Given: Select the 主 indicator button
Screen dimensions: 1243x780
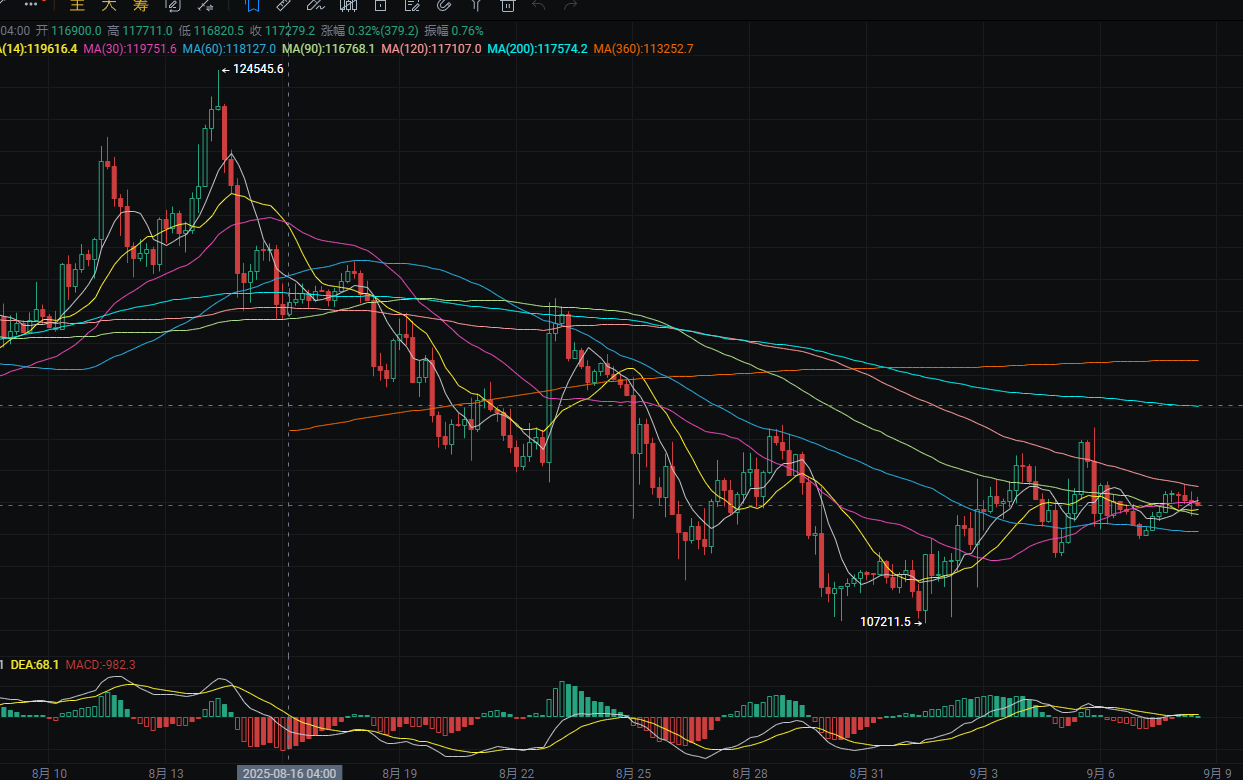Looking at the screenshot, I should tap(77, 6).
